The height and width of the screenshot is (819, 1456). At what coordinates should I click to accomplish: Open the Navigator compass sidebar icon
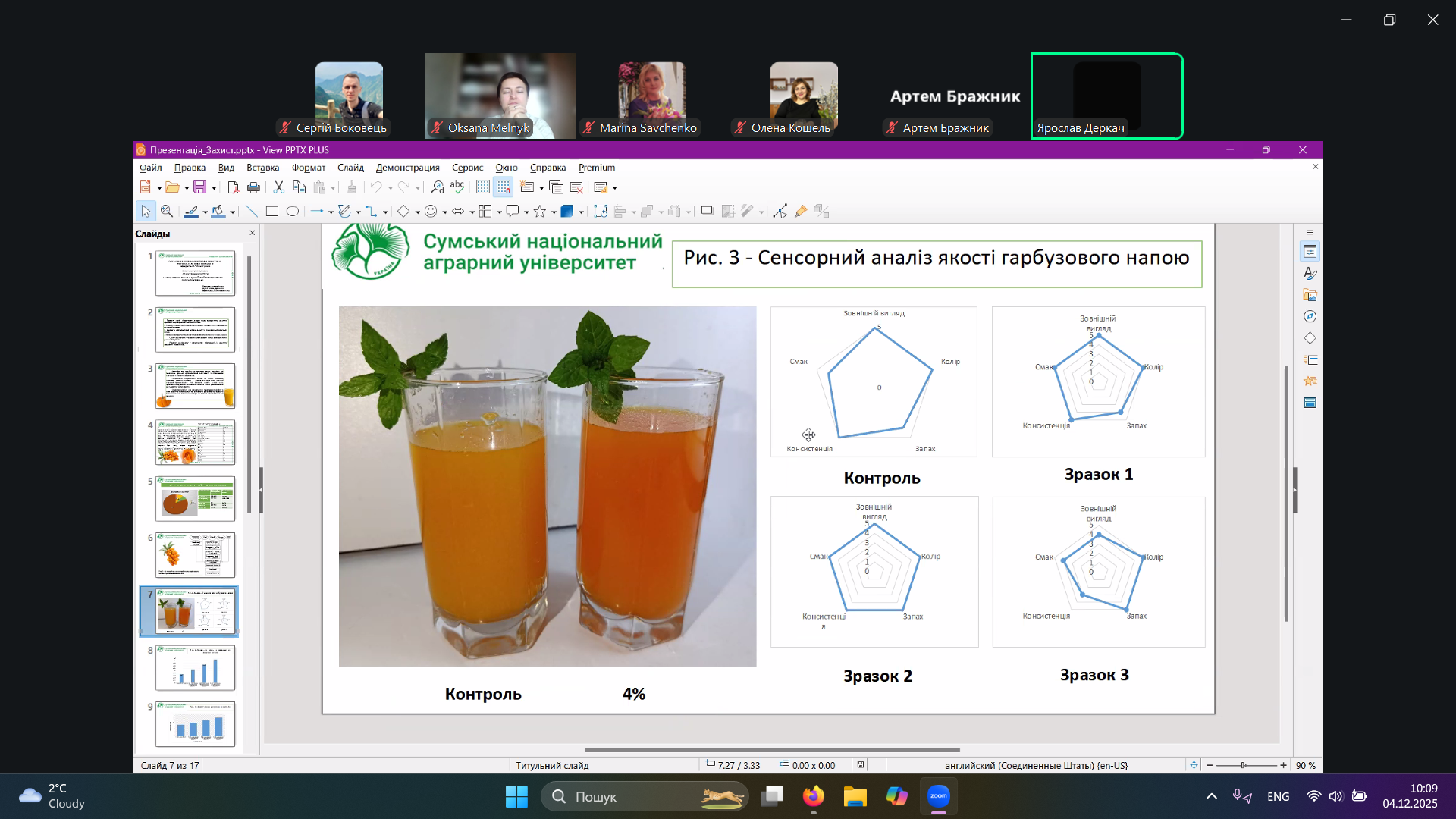pyautogui.click(x=1310, y=317)
